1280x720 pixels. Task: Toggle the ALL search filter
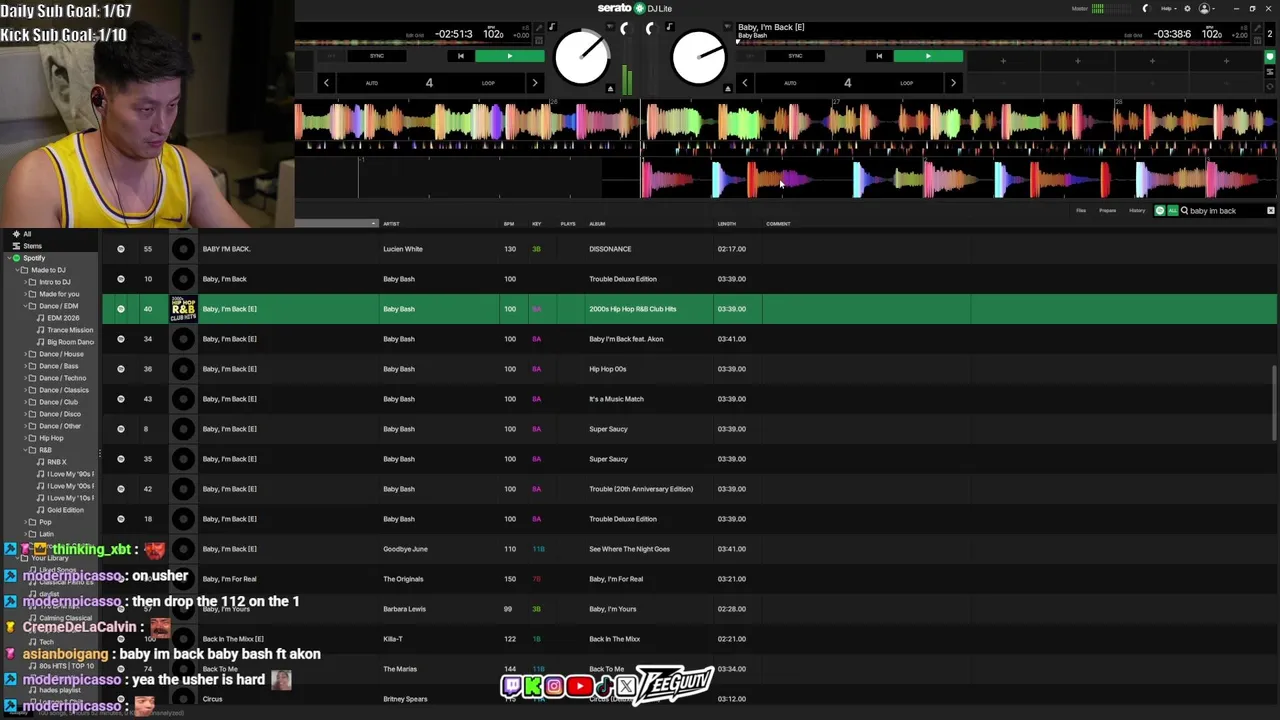coord(1172,211)
